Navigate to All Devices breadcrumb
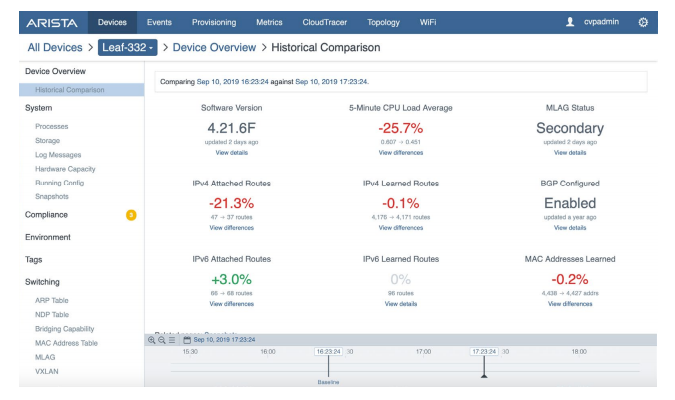Viewport: 675px width, 400px height. click(55, 47)
